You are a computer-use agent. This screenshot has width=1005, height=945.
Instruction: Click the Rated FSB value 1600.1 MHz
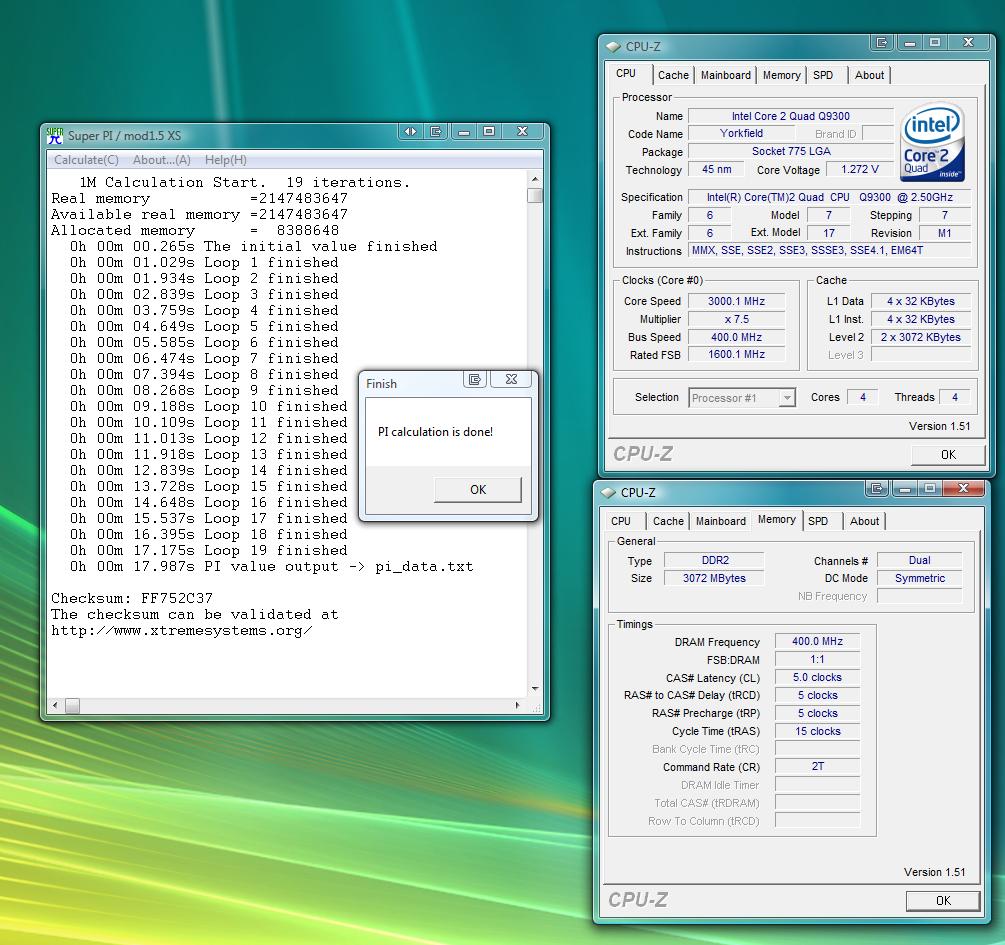coord(736,355)
